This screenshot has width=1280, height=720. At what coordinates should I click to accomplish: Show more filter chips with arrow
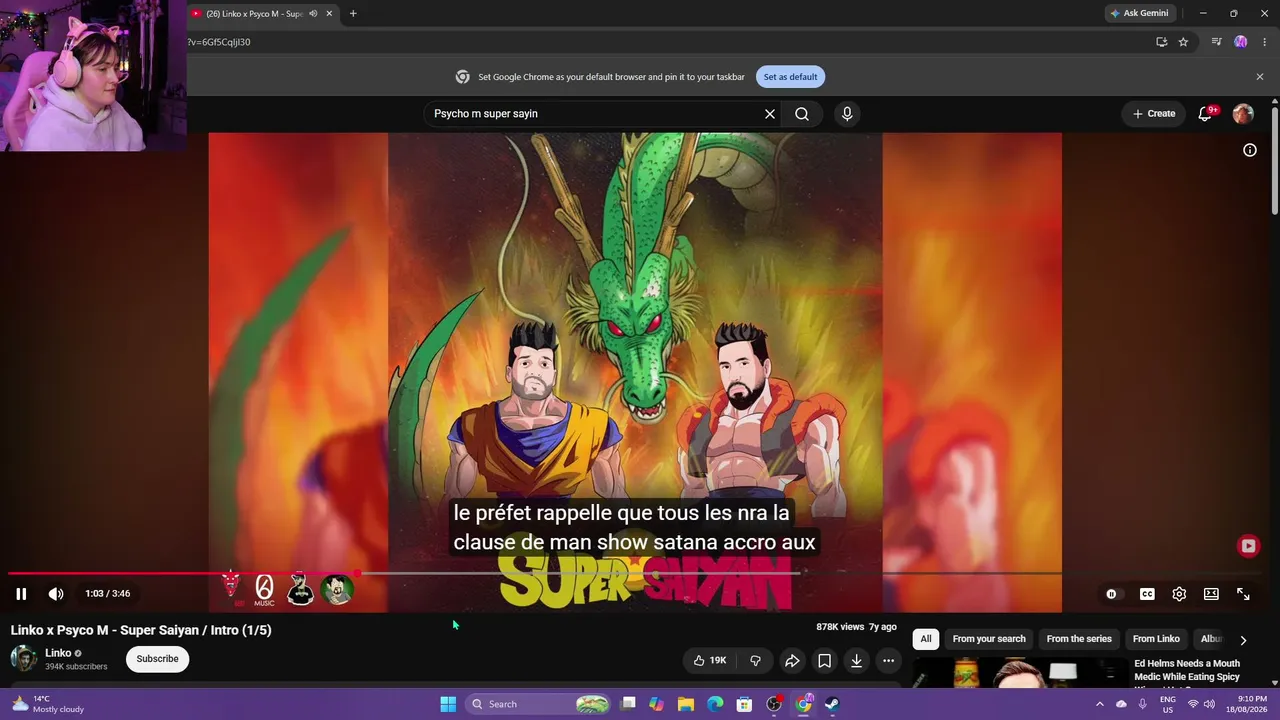[1243, 640]
